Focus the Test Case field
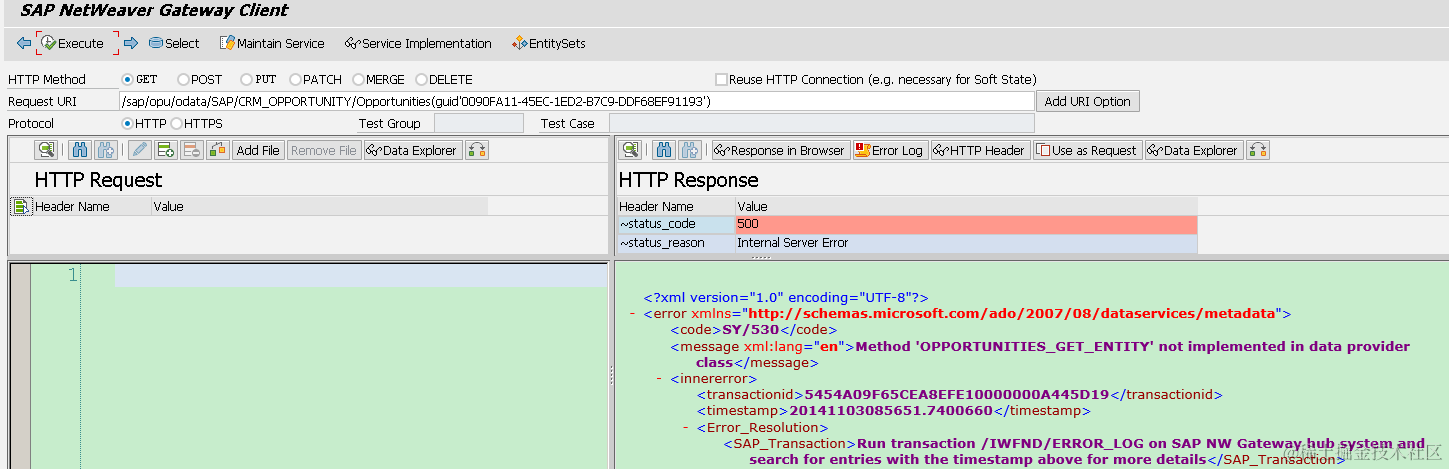The height and width of the screenshot is (469, 1449). coord(821,123)
